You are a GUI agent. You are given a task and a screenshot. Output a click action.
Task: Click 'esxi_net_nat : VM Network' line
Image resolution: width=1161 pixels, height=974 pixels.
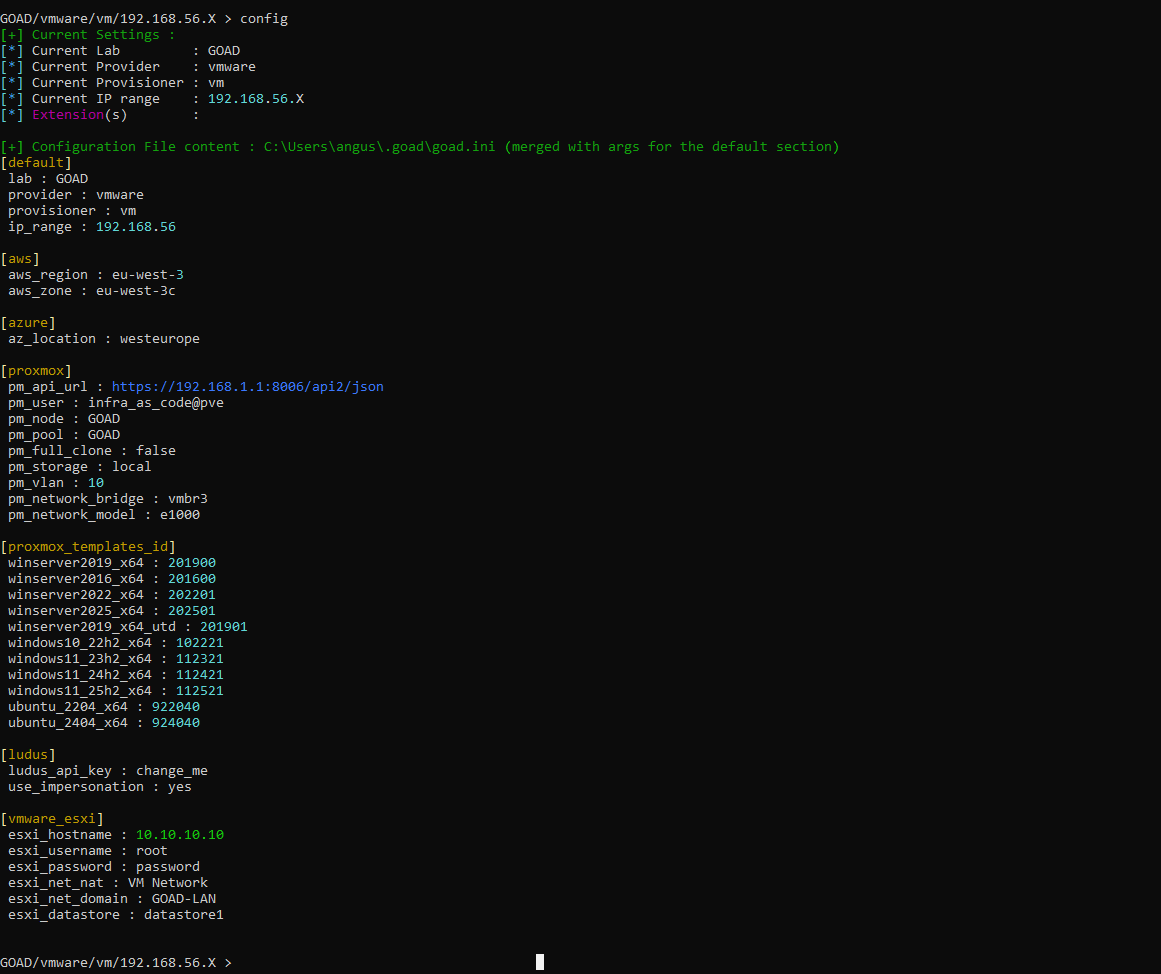point(108,883)
